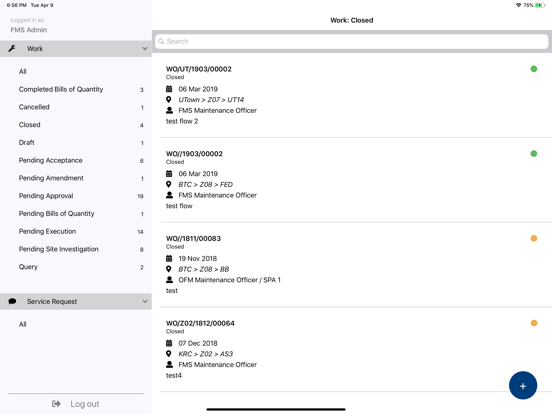Click the search magnifier icon
This screenshot has height=414, width=552.
tap(161, 41)
